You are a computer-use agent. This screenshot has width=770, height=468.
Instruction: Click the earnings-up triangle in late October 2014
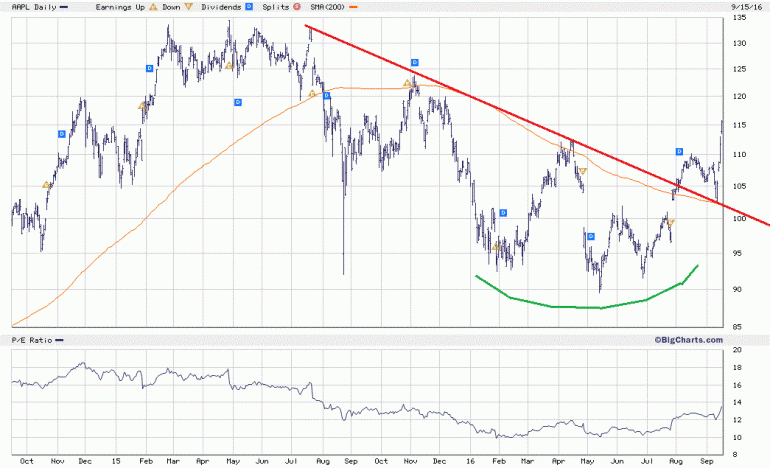pos(46,185)
